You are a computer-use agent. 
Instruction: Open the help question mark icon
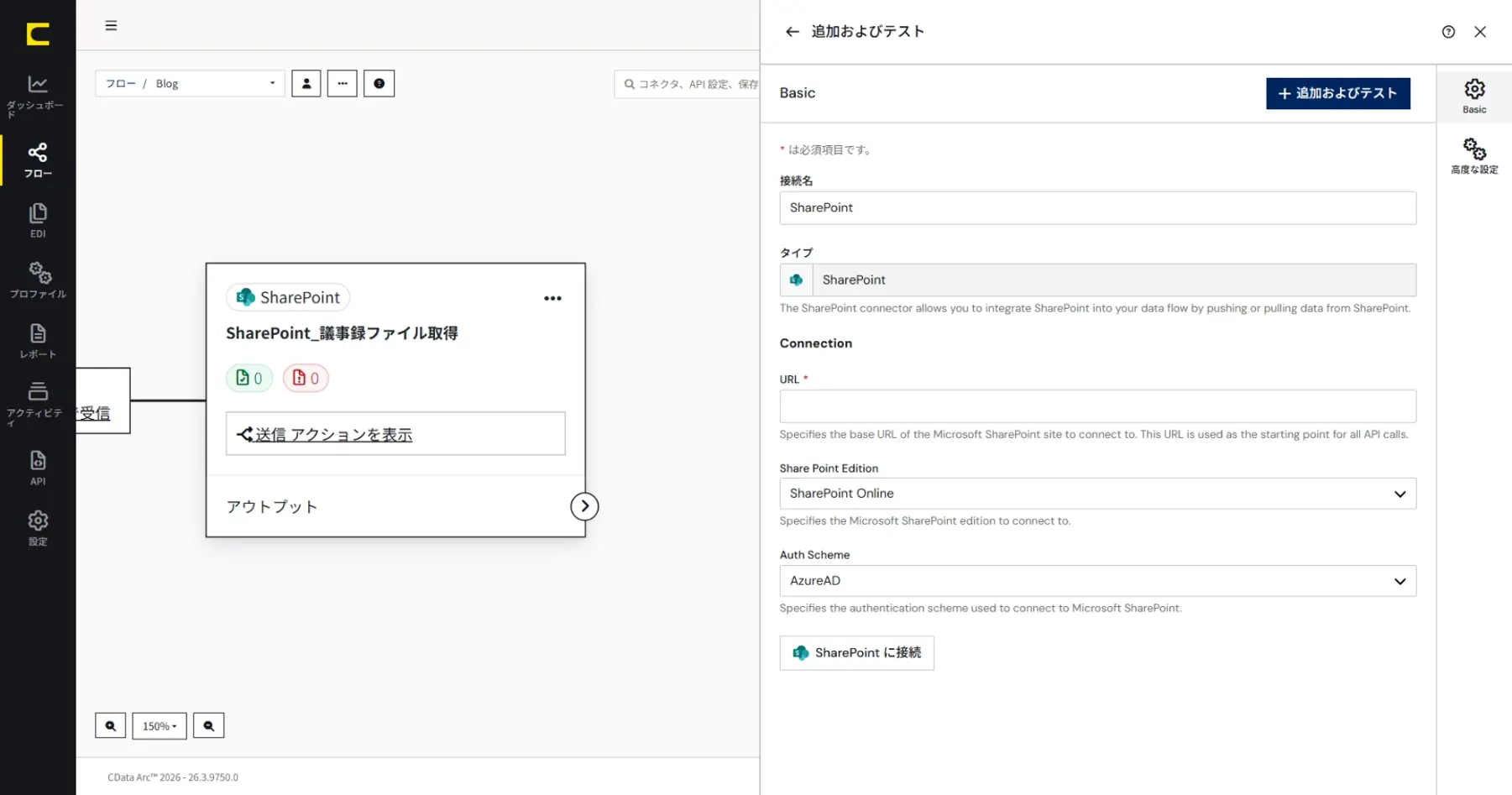tap(1448, 32)
